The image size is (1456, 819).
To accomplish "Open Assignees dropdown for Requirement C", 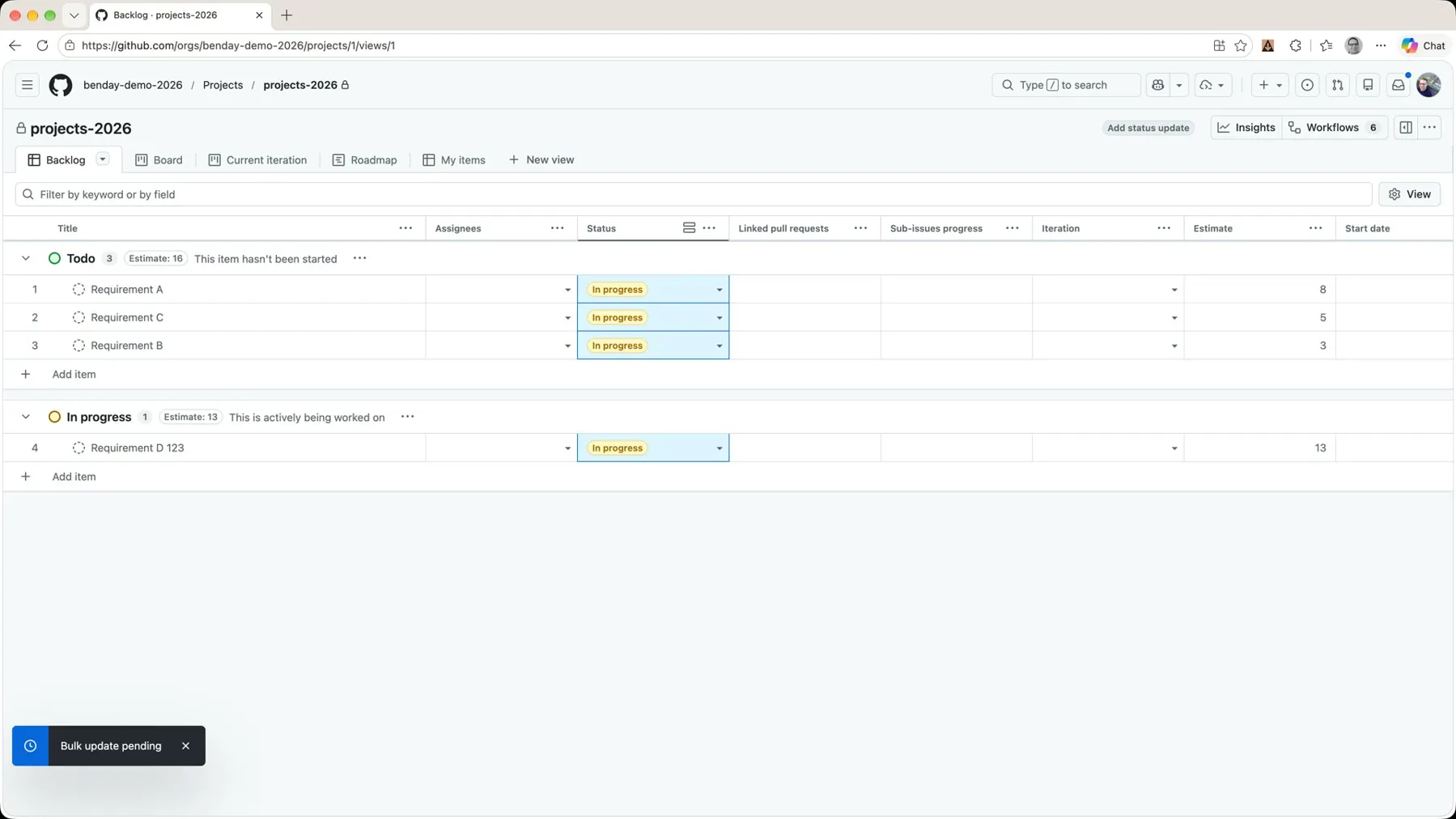I will tap(567, 318).
